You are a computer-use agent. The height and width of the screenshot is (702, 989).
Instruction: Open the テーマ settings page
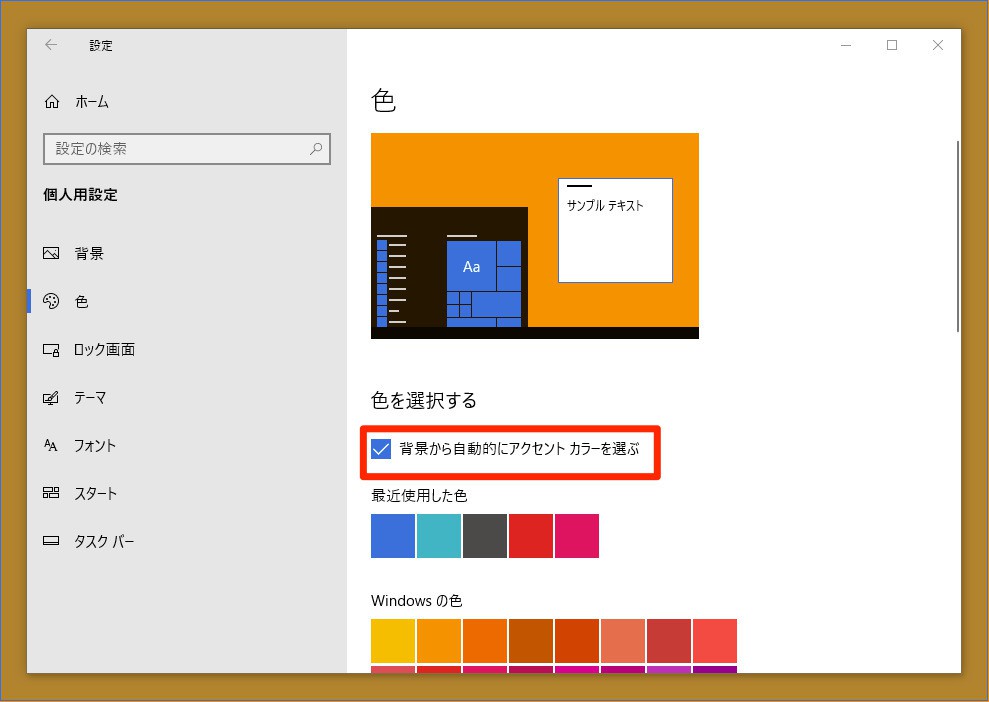tap(90, 398)
